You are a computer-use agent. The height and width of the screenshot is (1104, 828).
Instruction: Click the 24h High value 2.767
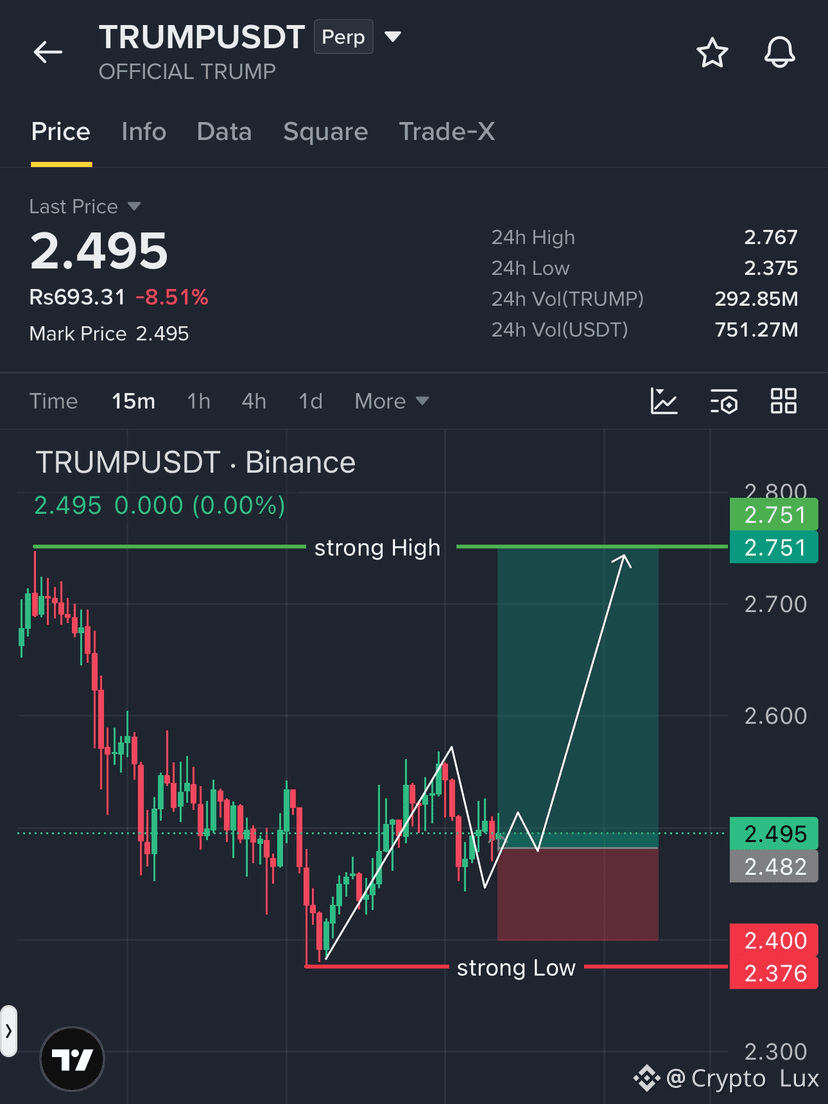pos(771,237)
